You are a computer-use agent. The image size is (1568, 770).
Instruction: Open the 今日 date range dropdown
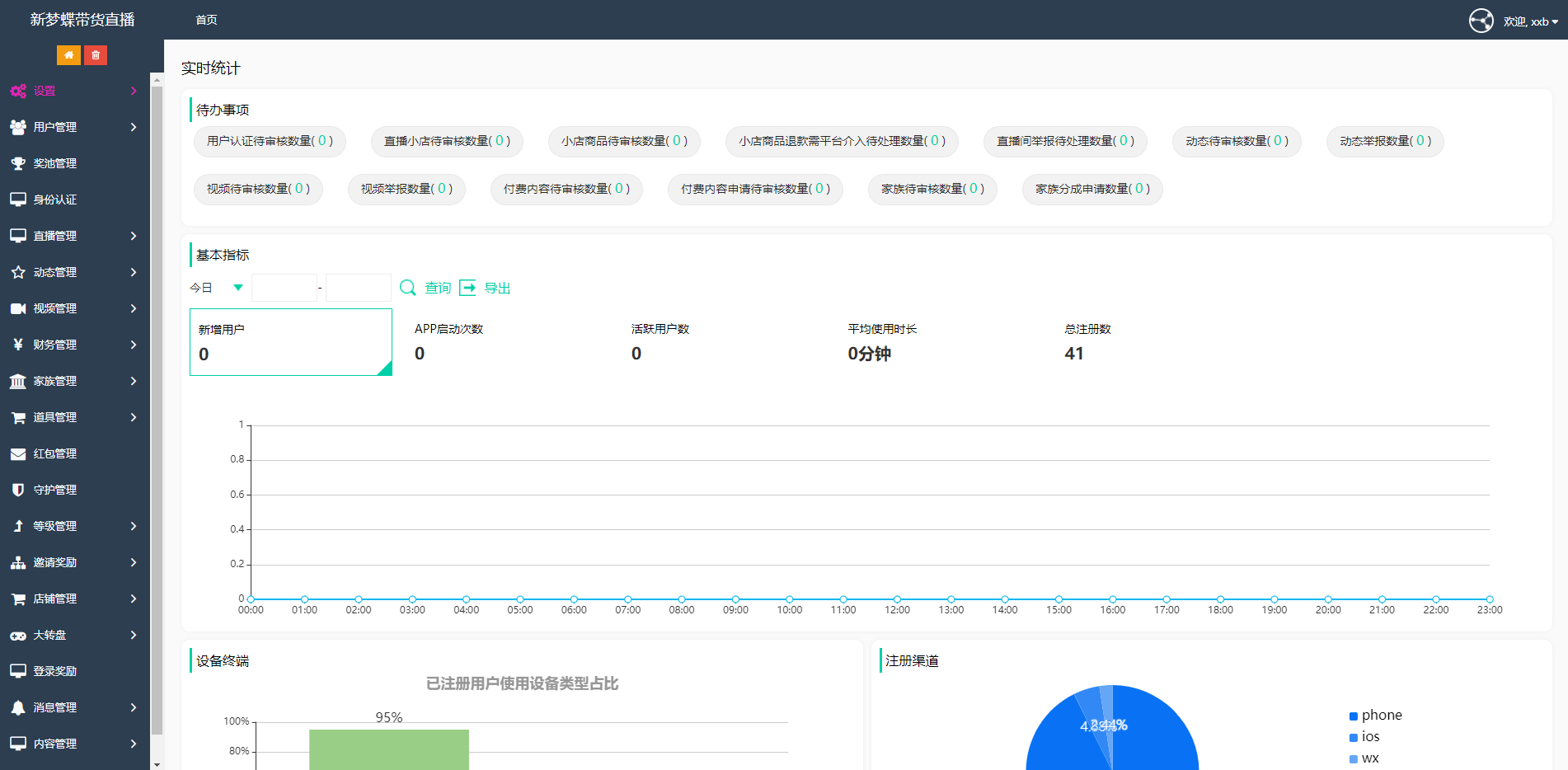(217, 288)
